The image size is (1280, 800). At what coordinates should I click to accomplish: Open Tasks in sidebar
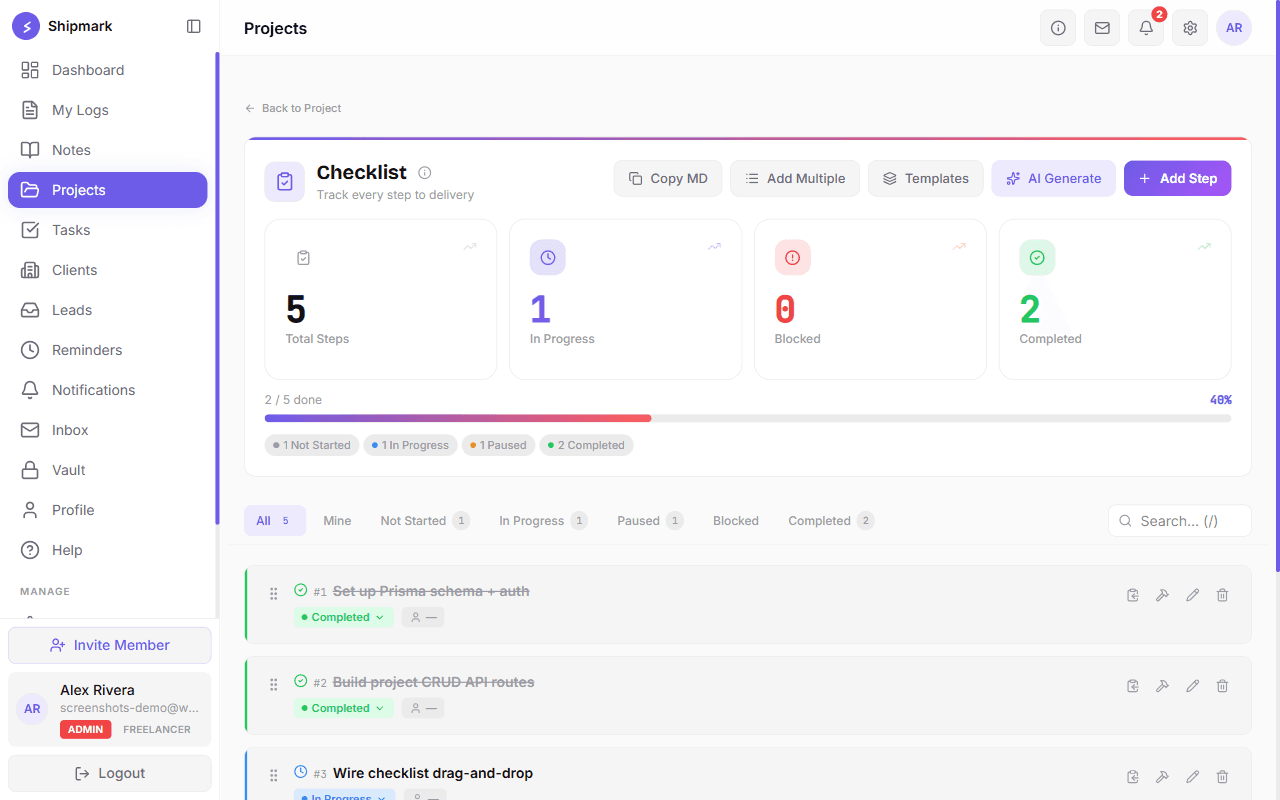coord(108,230)
